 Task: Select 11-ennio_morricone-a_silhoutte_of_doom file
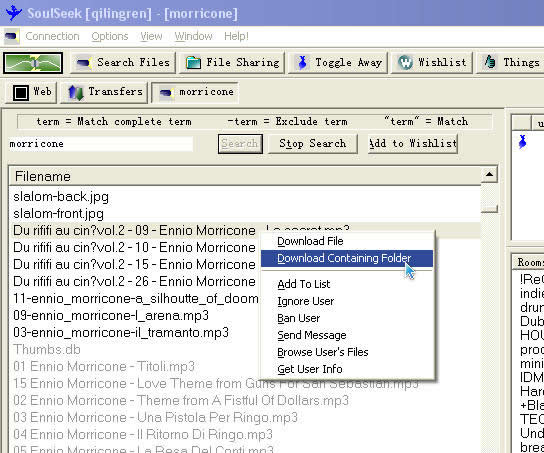(135, 299)
